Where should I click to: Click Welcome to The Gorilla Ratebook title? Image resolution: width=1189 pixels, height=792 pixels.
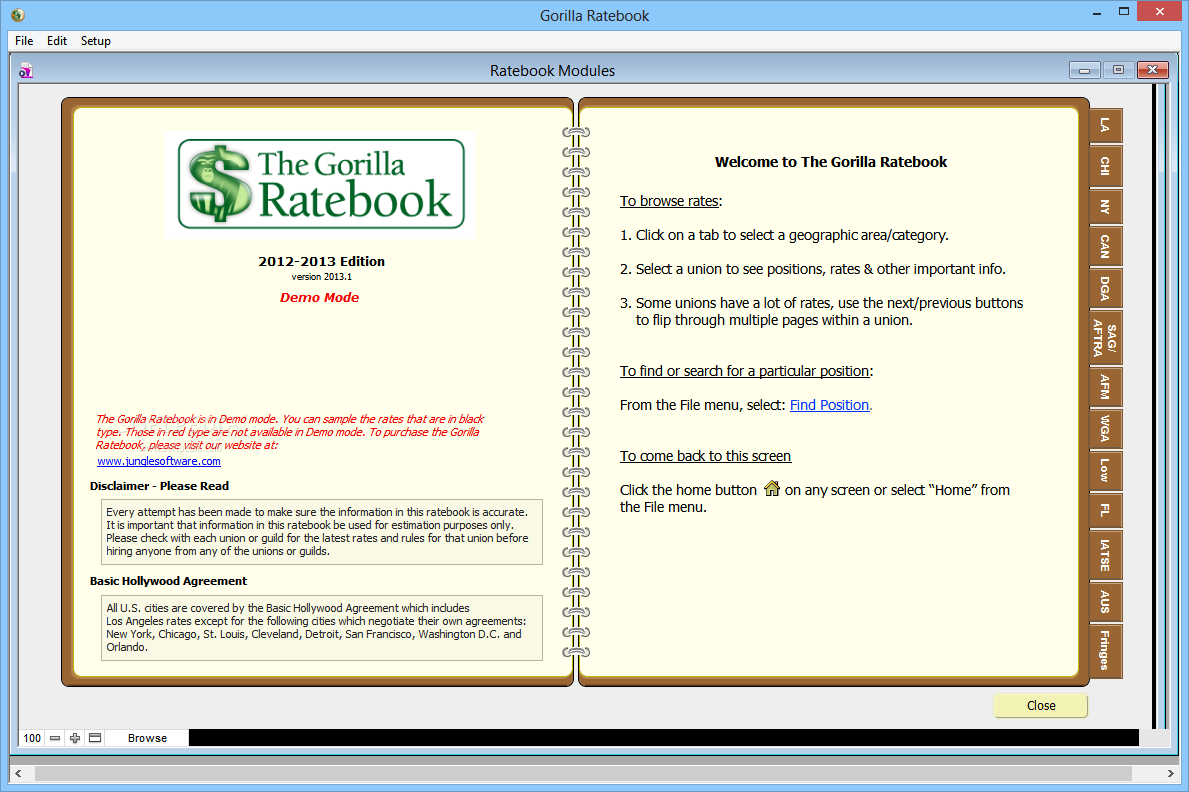[x=831, y=162]
